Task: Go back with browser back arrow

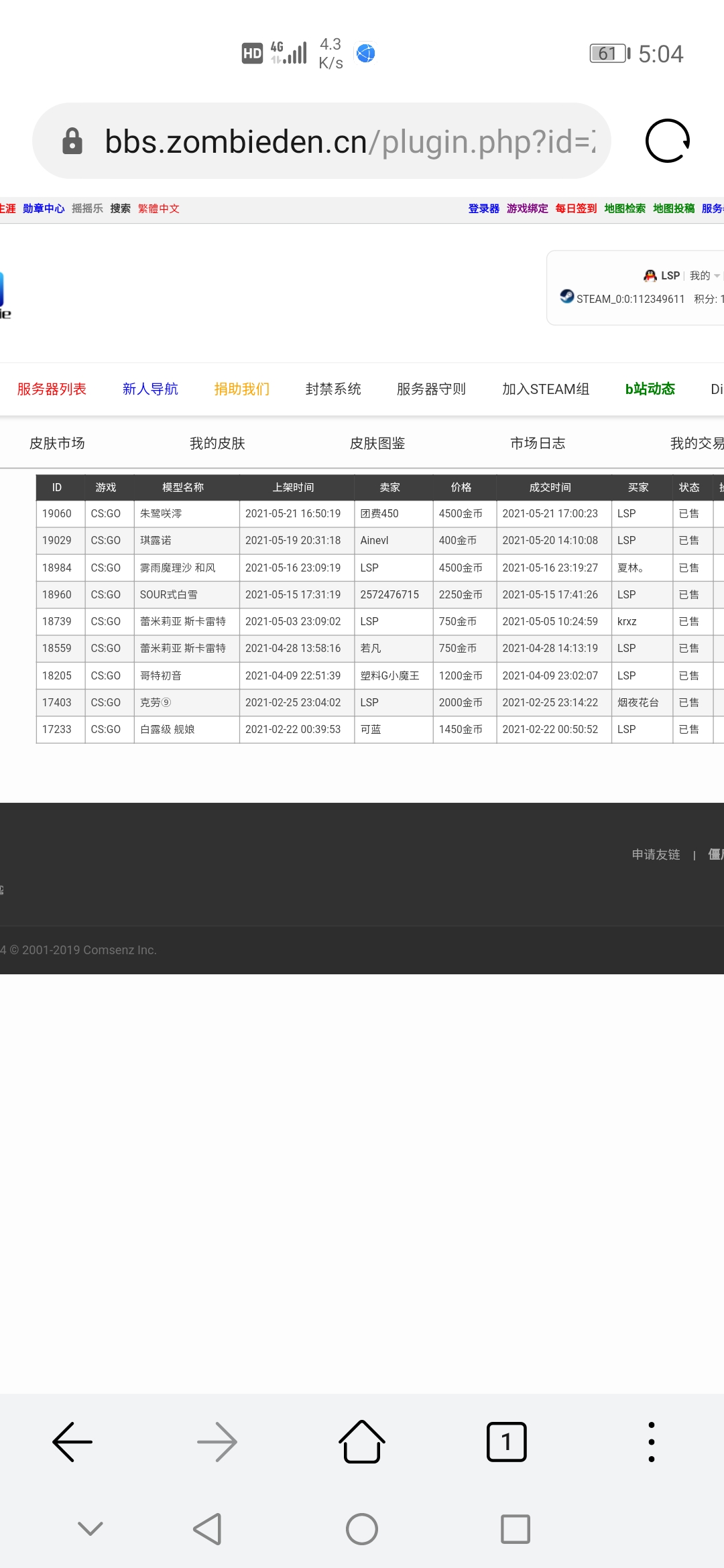Action: pyautogui.click(x=72, y=1441)
